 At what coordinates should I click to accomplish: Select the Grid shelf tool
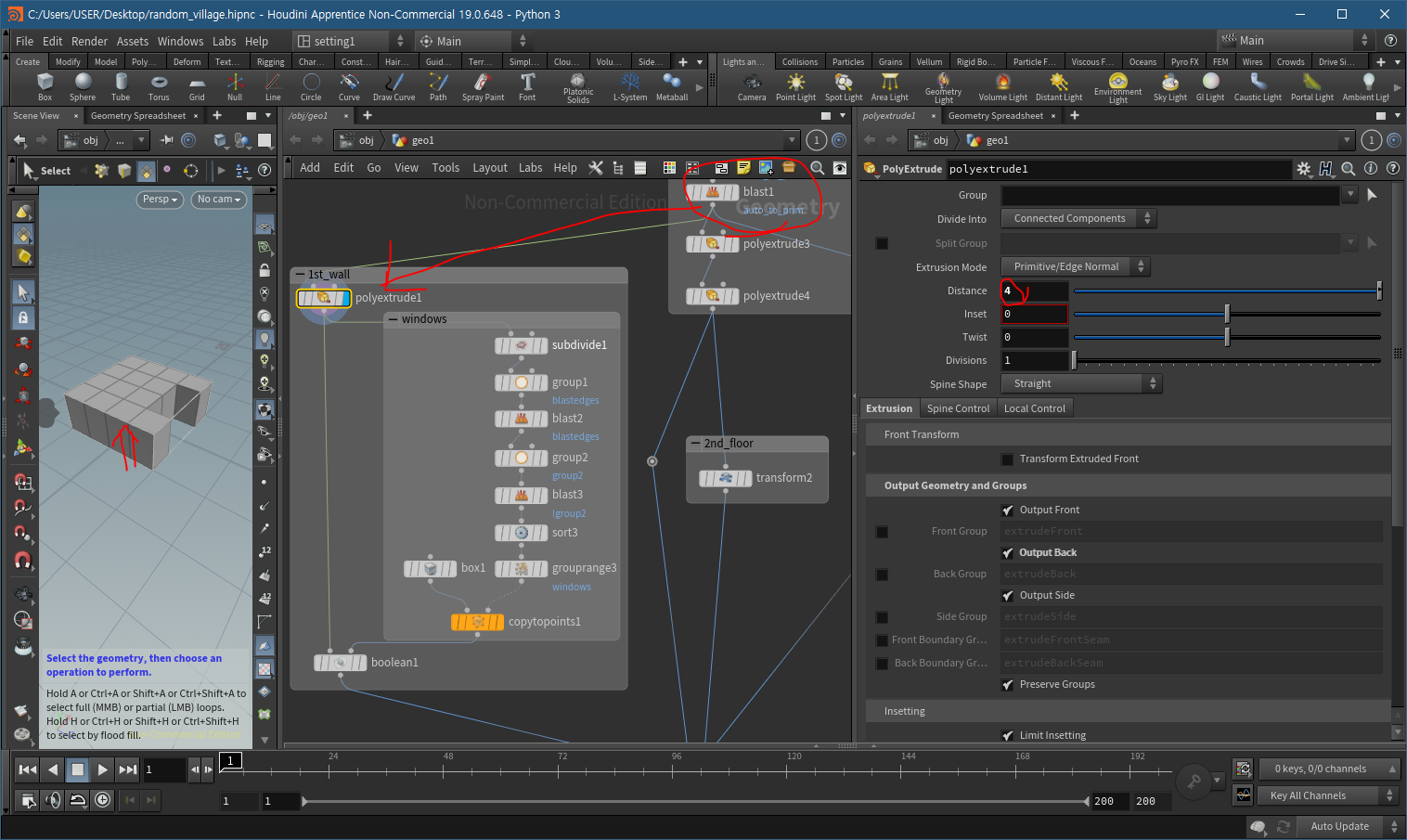tap(197, 86)
